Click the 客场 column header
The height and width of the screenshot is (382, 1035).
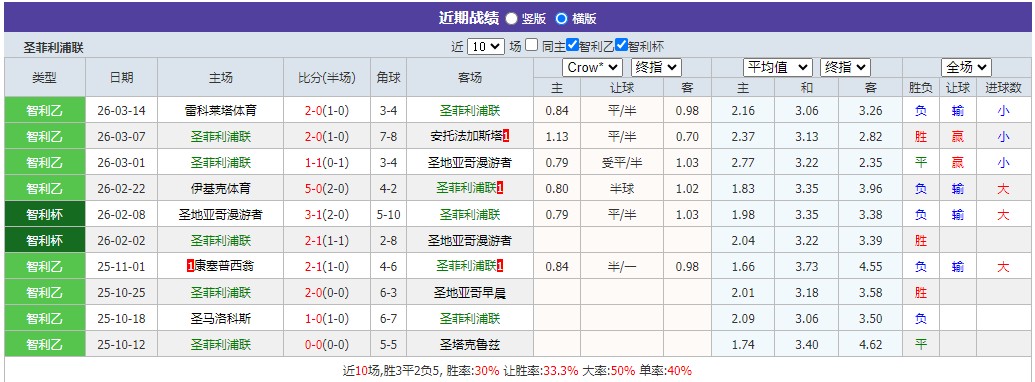470,77
